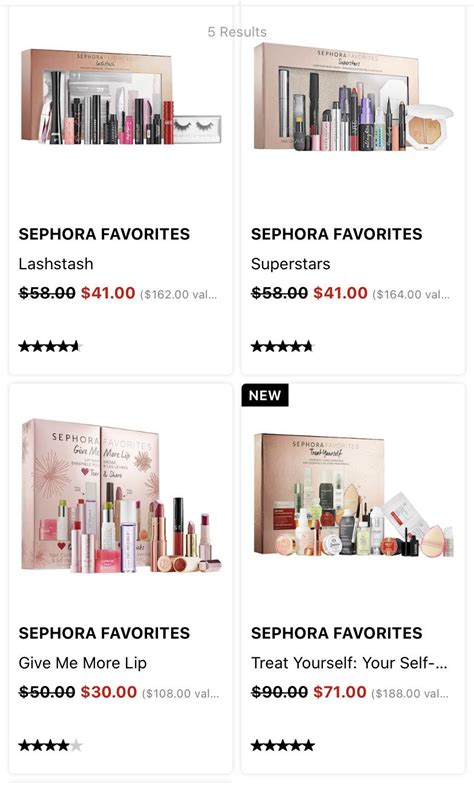474x785 pixels.
Task: Tap the star rating under Superstars
Action: click(x=283, y=346)
